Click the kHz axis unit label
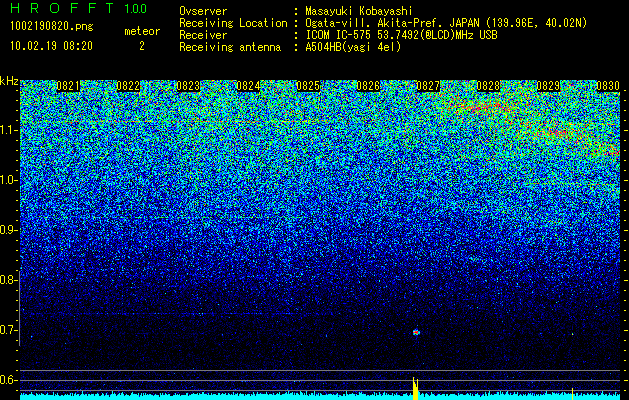The width and height of the screenshot is (629, 400). click(x=9, y=81)
